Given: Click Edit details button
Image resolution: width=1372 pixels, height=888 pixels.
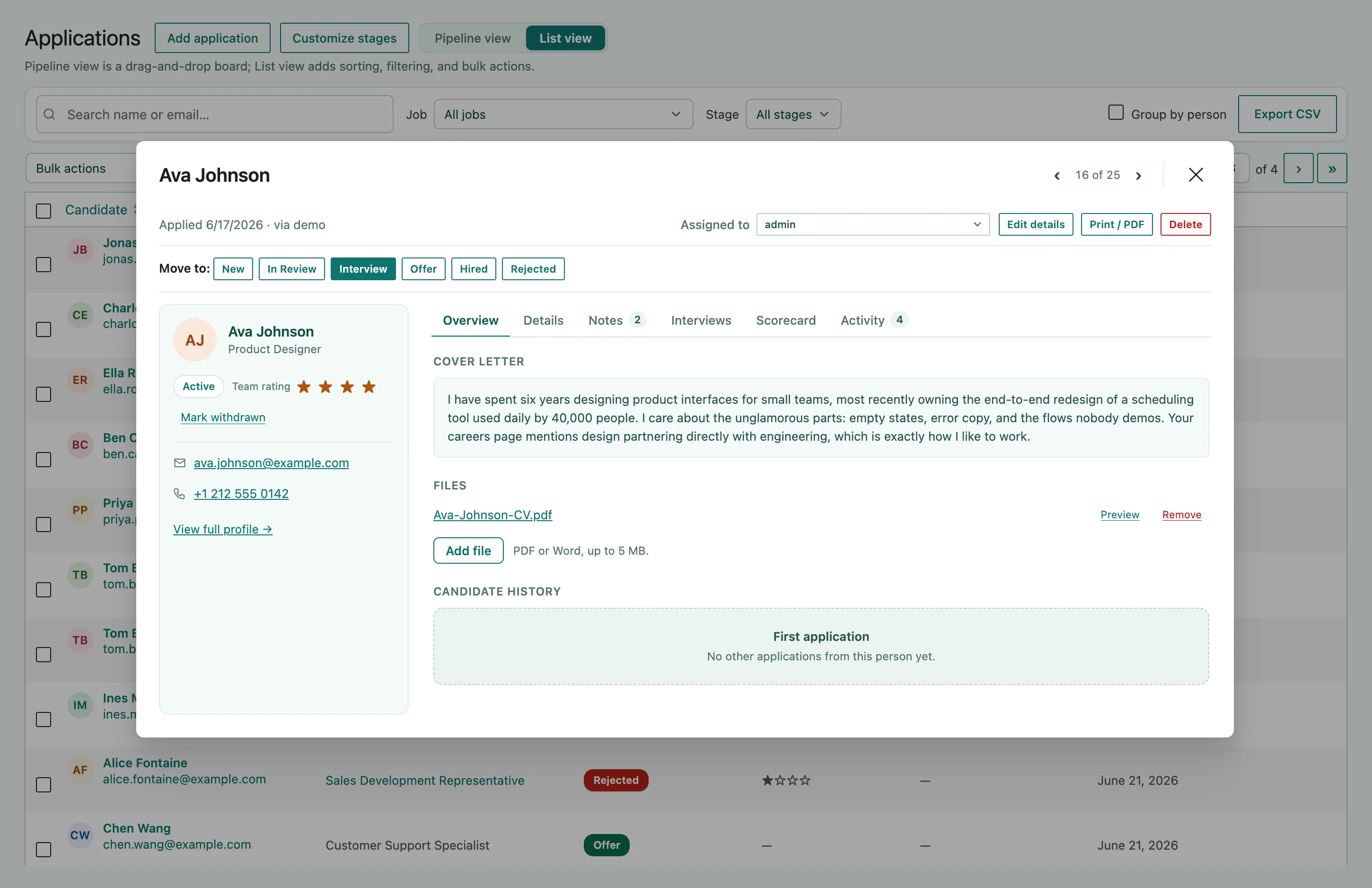Looking at the screenshot, I should click(1036, 224).
